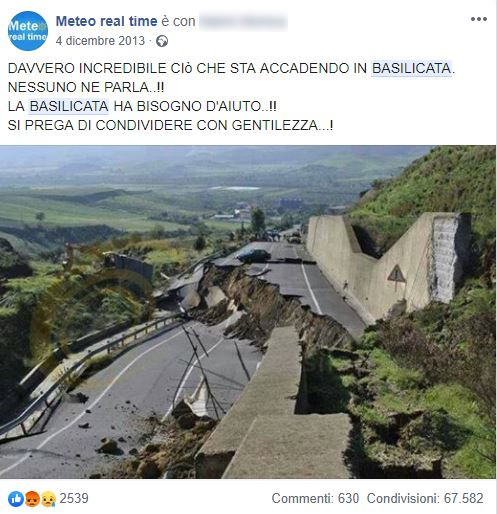
Task: Open the 2539 reactions count list
Action: point(74,499)
